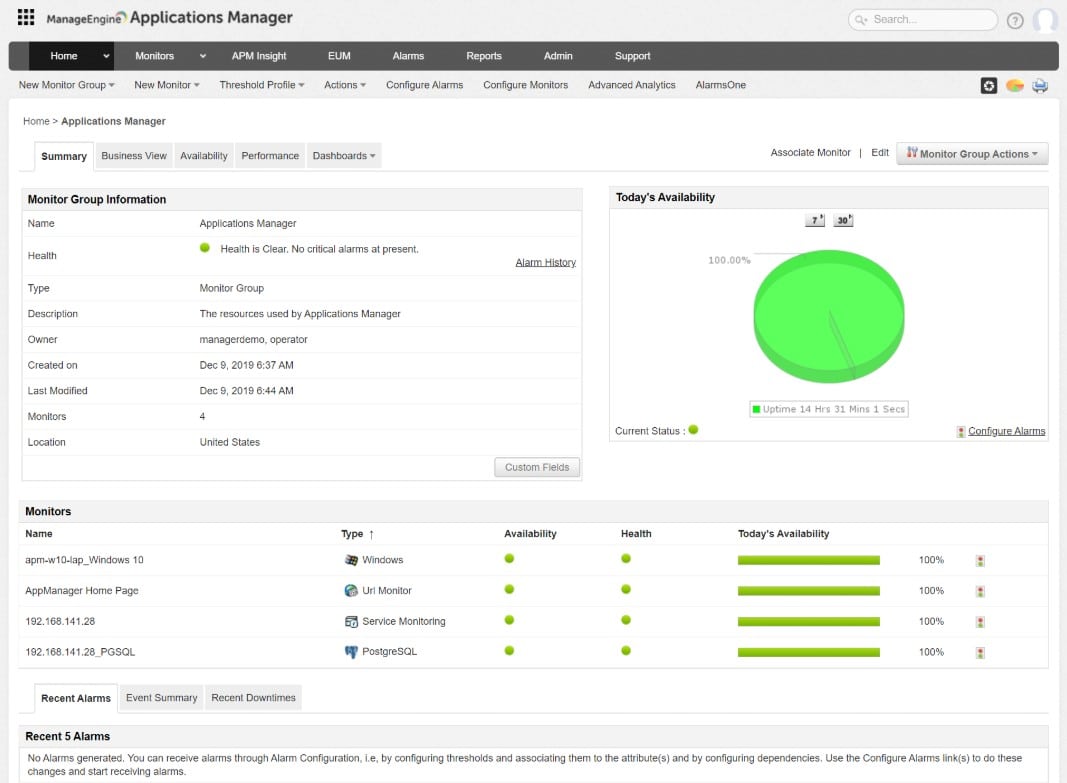Open the Actions dropdown

coord(345,85)
